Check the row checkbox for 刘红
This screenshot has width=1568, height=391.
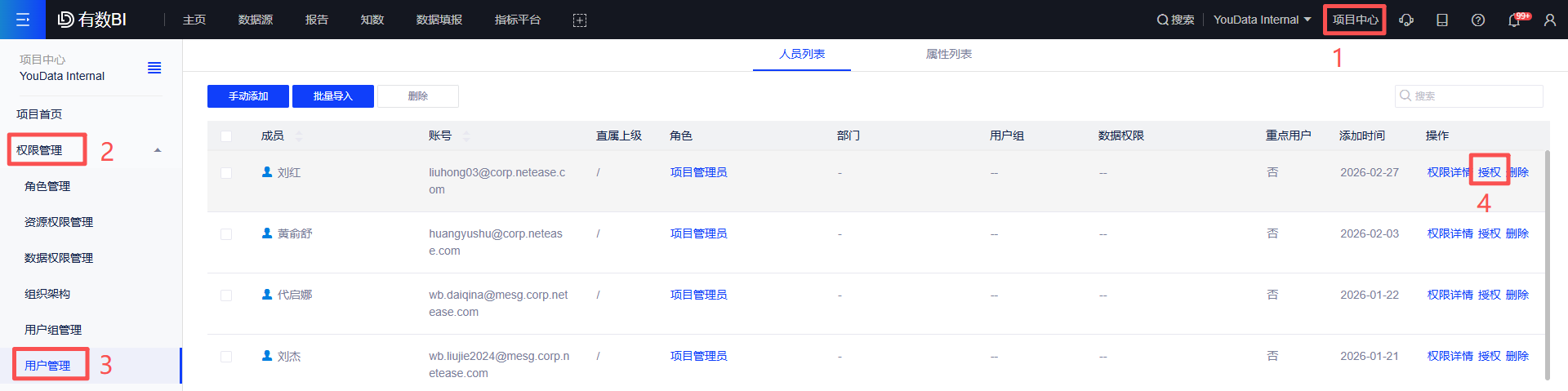(226, 173)
